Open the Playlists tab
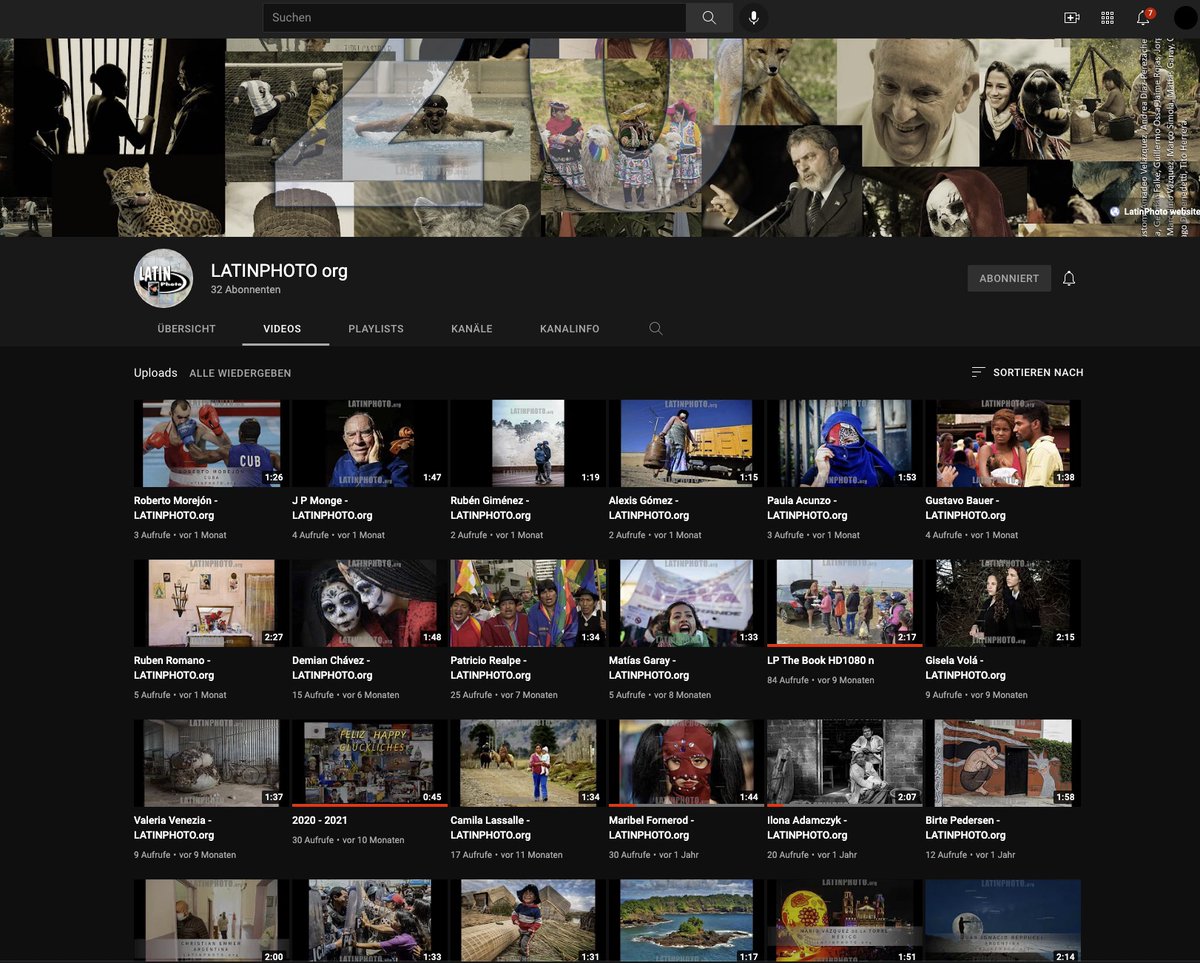1200x963 pixels. pyautogui.click(x=376, y=328)
